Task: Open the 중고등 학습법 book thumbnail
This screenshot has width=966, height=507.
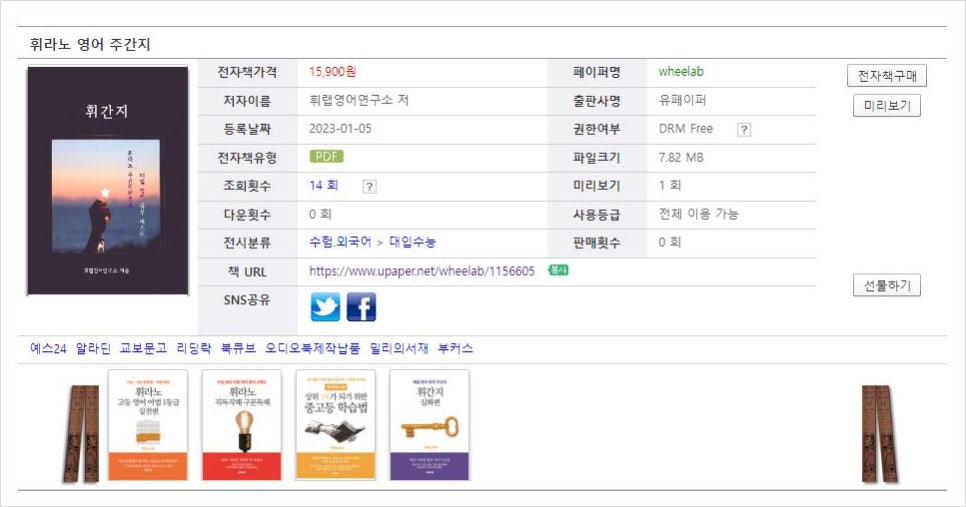Action: pyautogui.click(x=335, y=425)
